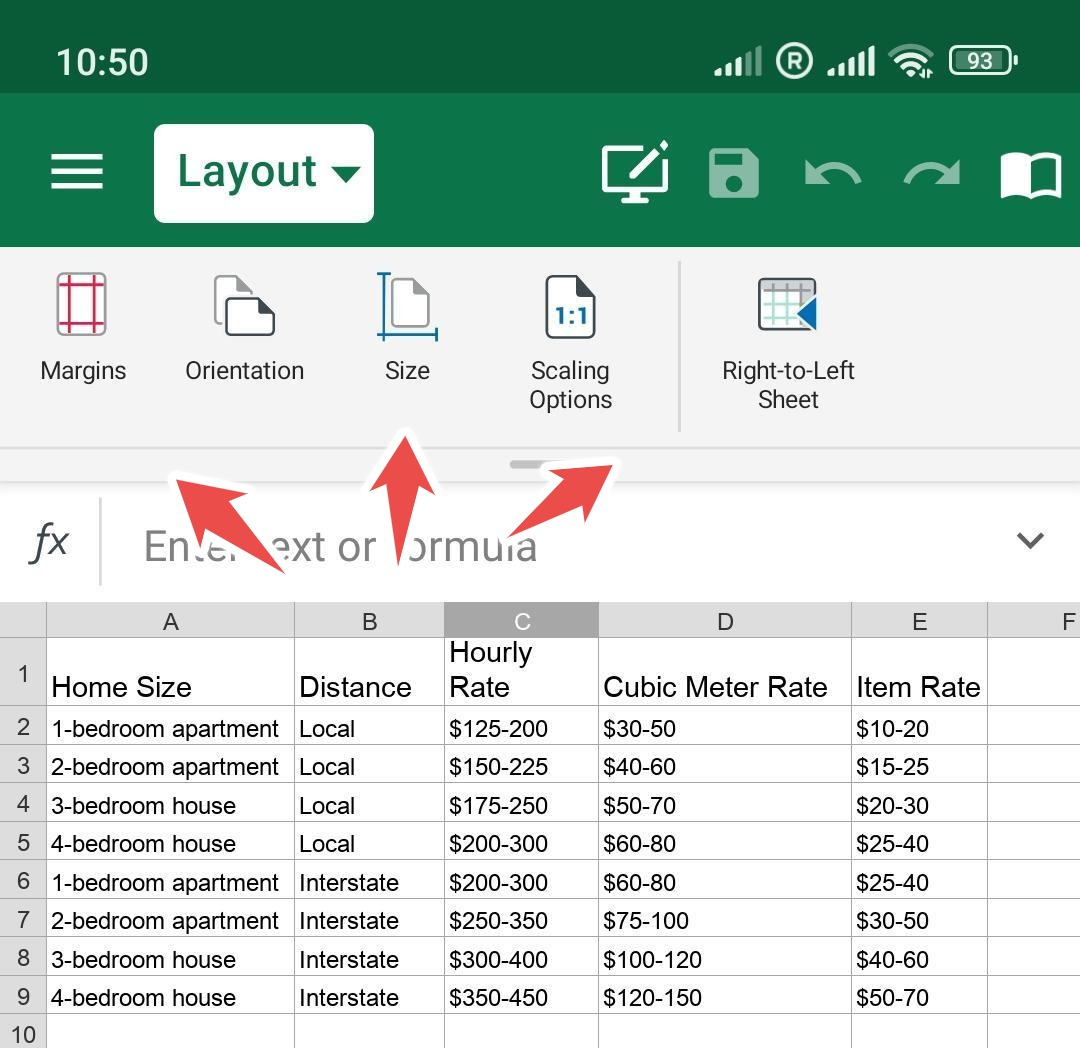
Task: Select the 'Home Size' header cell
Action: 171,672
